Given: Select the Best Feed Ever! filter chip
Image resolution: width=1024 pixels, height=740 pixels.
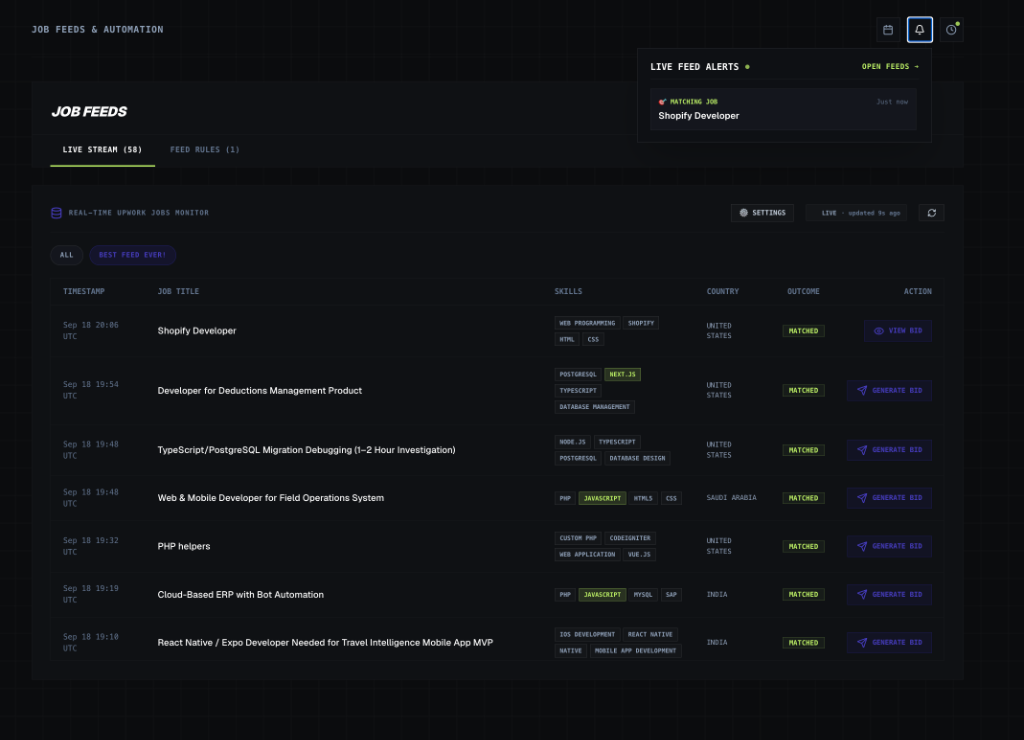Looking at the screenshot, I should [133, 255].
